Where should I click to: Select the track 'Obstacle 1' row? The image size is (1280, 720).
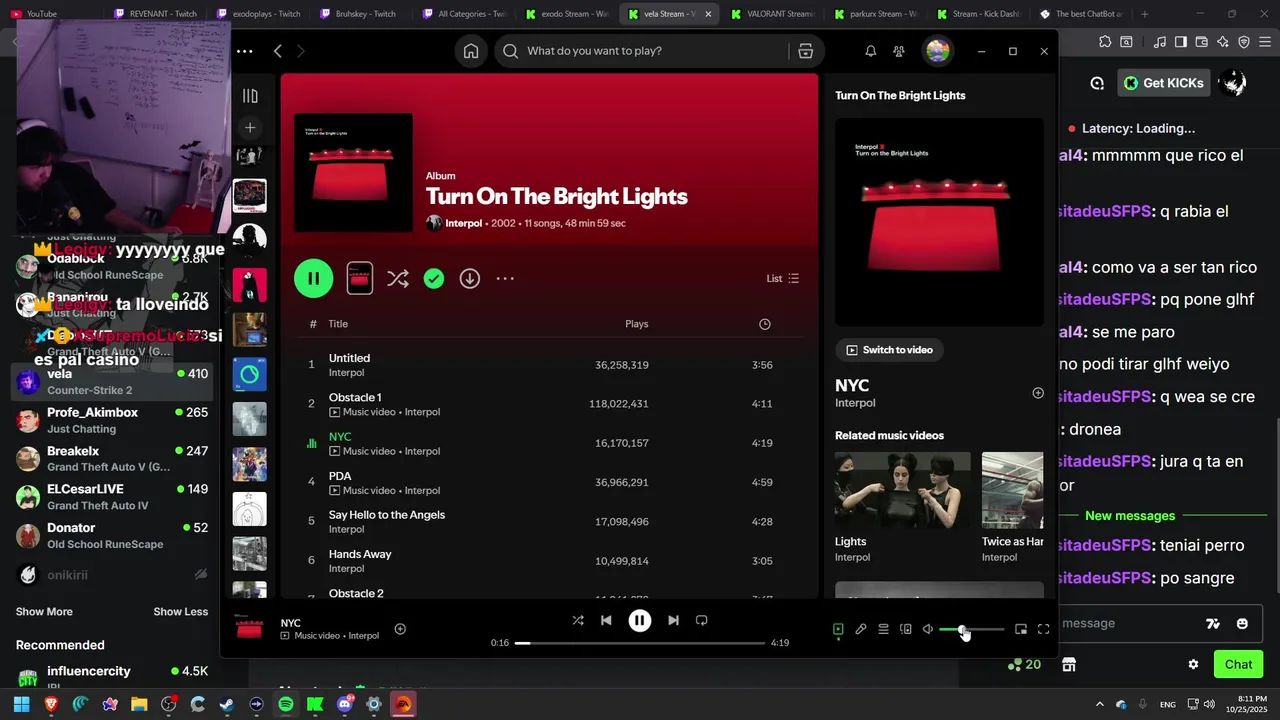tap(550, 404)
